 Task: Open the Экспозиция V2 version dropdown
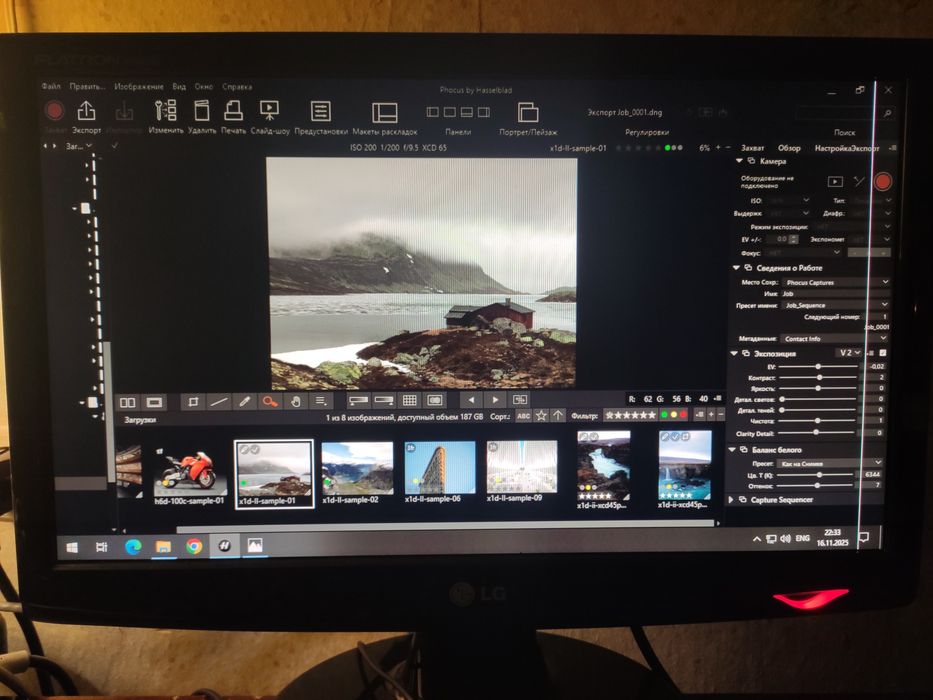click(849, 353)
